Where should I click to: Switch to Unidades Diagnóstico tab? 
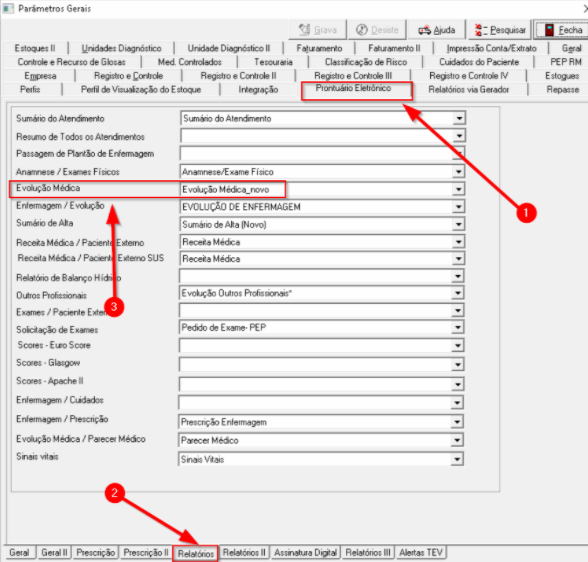pyautogui.click(x=122, y=48)
